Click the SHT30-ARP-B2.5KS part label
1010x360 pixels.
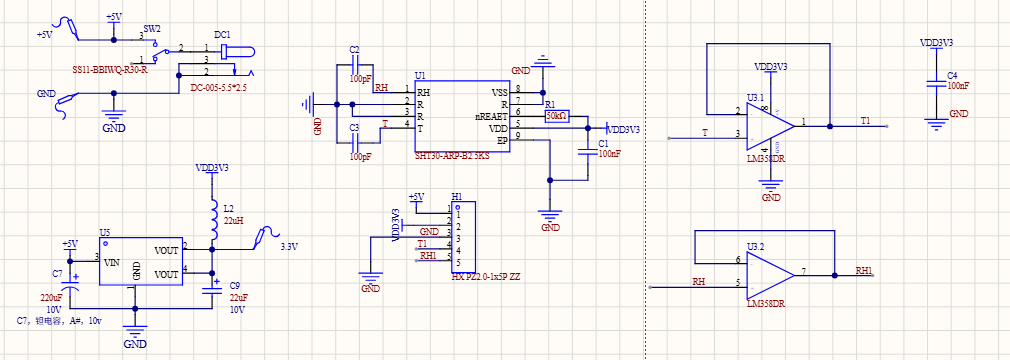pos(453,156)
